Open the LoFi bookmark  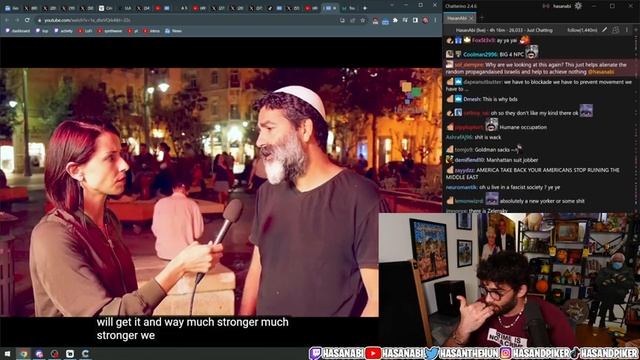point(85,31)
